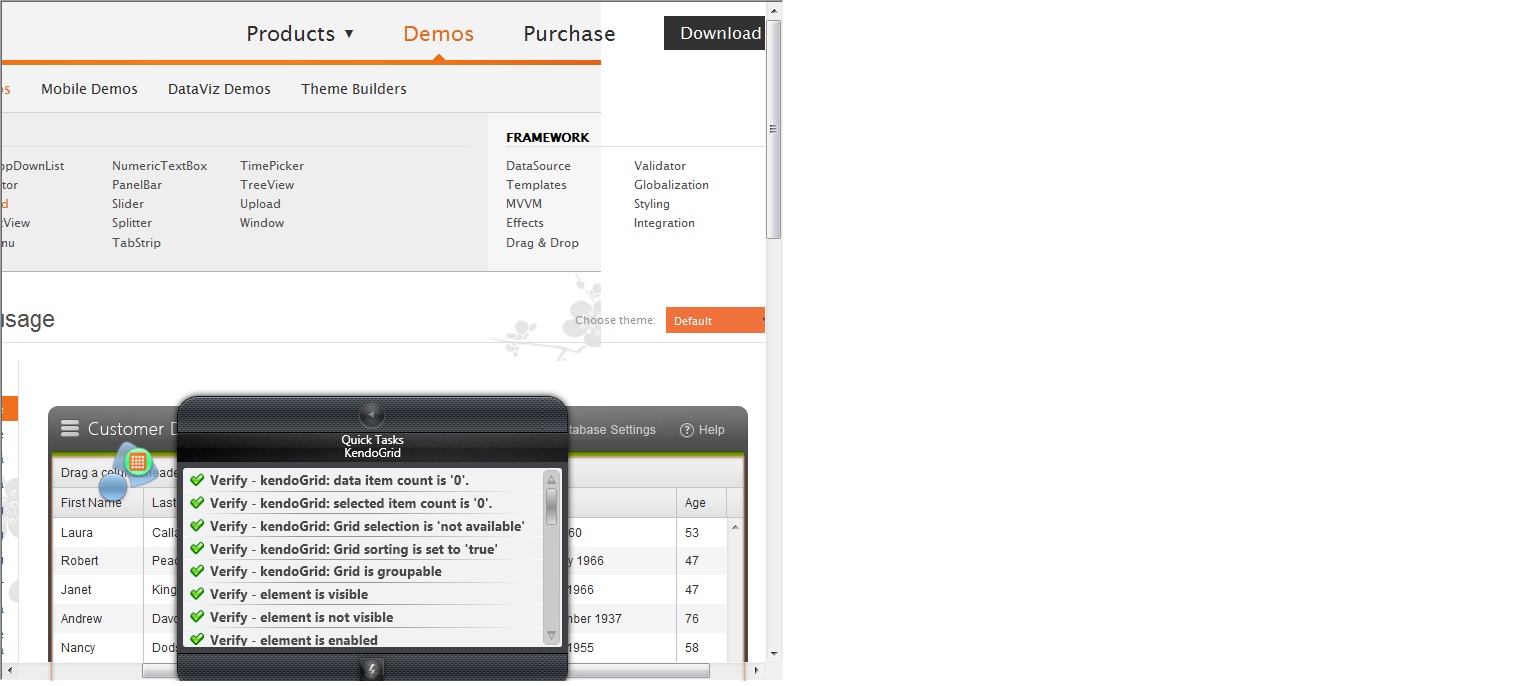Viewport: 1540px width, 686px height.
Task: Click the orange KendoGrid bubble icon
Action: pyautogui.click(x=138, y=461)
